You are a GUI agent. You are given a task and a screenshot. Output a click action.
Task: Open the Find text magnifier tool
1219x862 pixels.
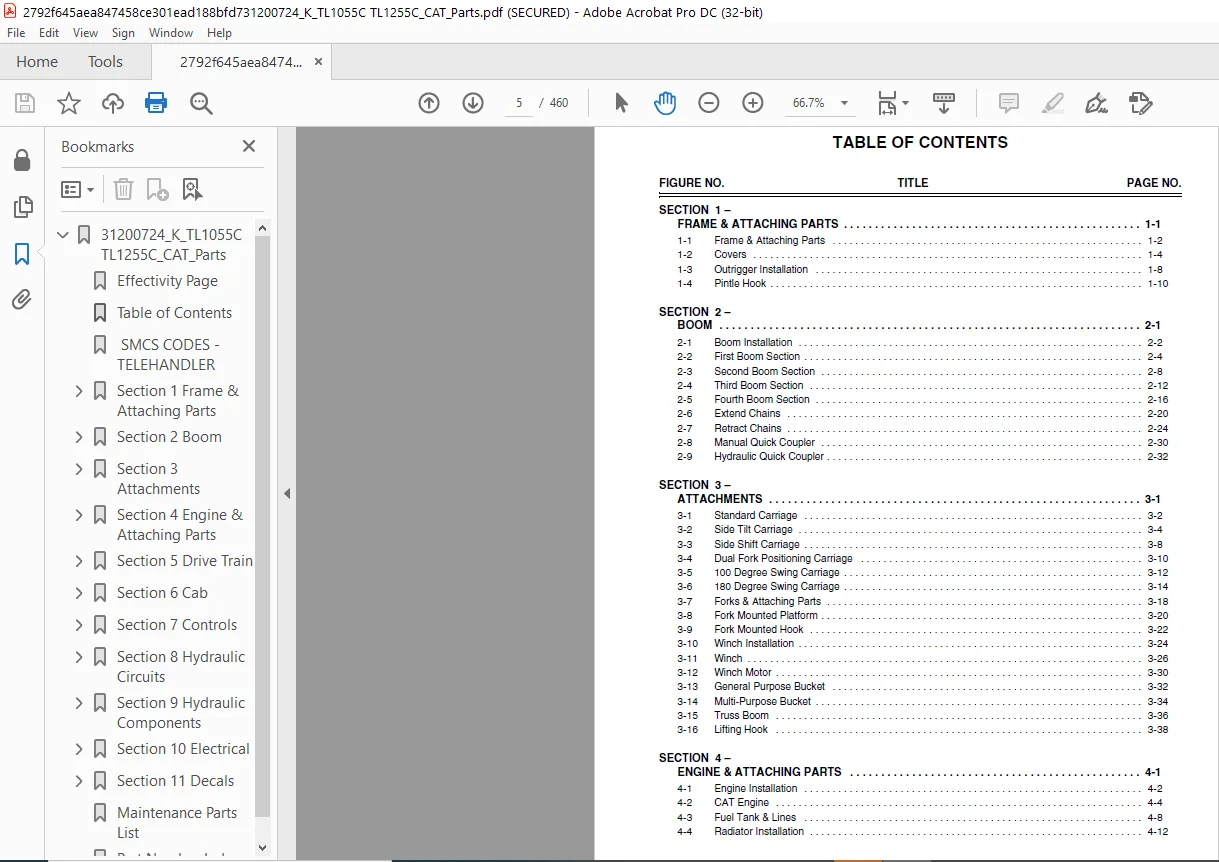201,103
